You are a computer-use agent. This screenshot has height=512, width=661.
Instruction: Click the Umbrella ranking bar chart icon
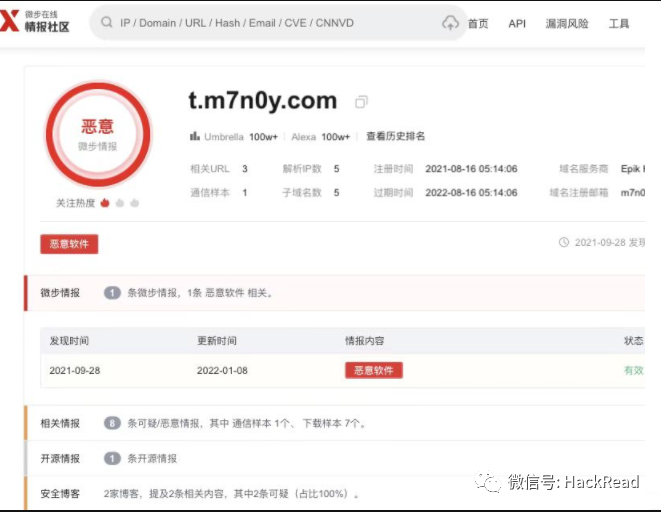pyautogui.click(x=195, y=136)
